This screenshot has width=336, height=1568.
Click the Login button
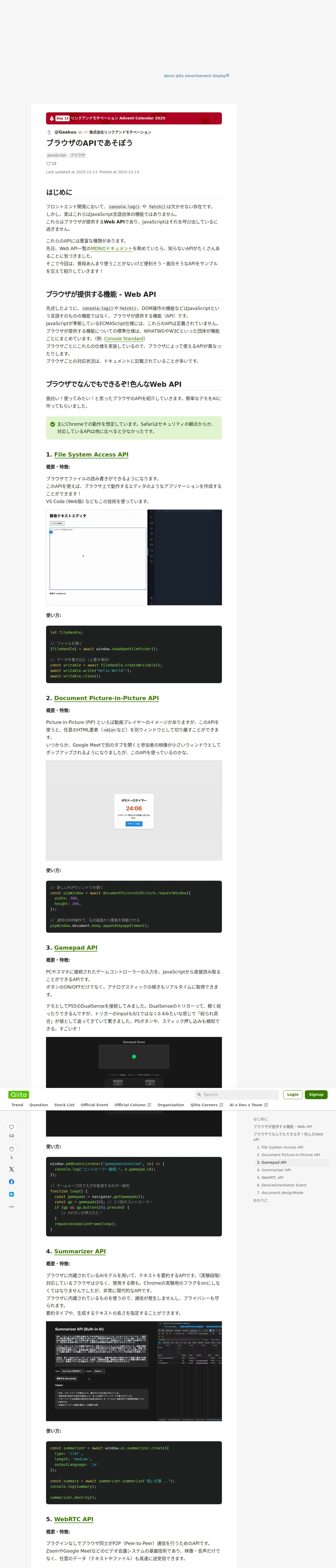293,1094
